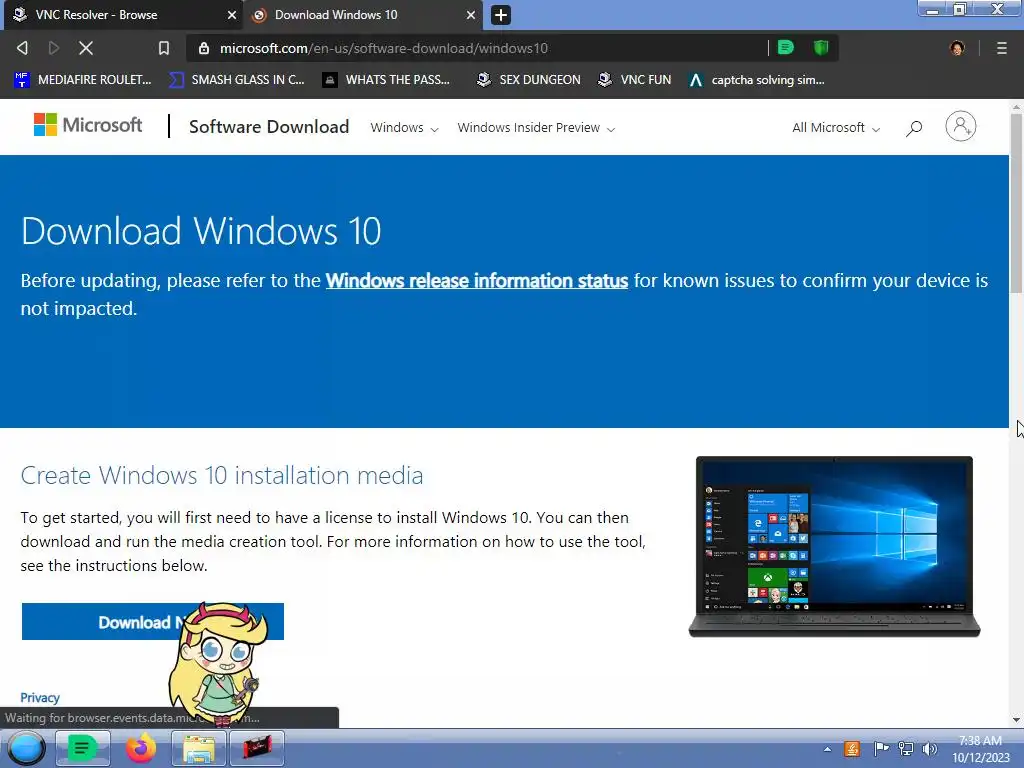1024x768 pixels.
Task: Open the WHATS THE PASS... bookmark
Action: coord(387,80)
